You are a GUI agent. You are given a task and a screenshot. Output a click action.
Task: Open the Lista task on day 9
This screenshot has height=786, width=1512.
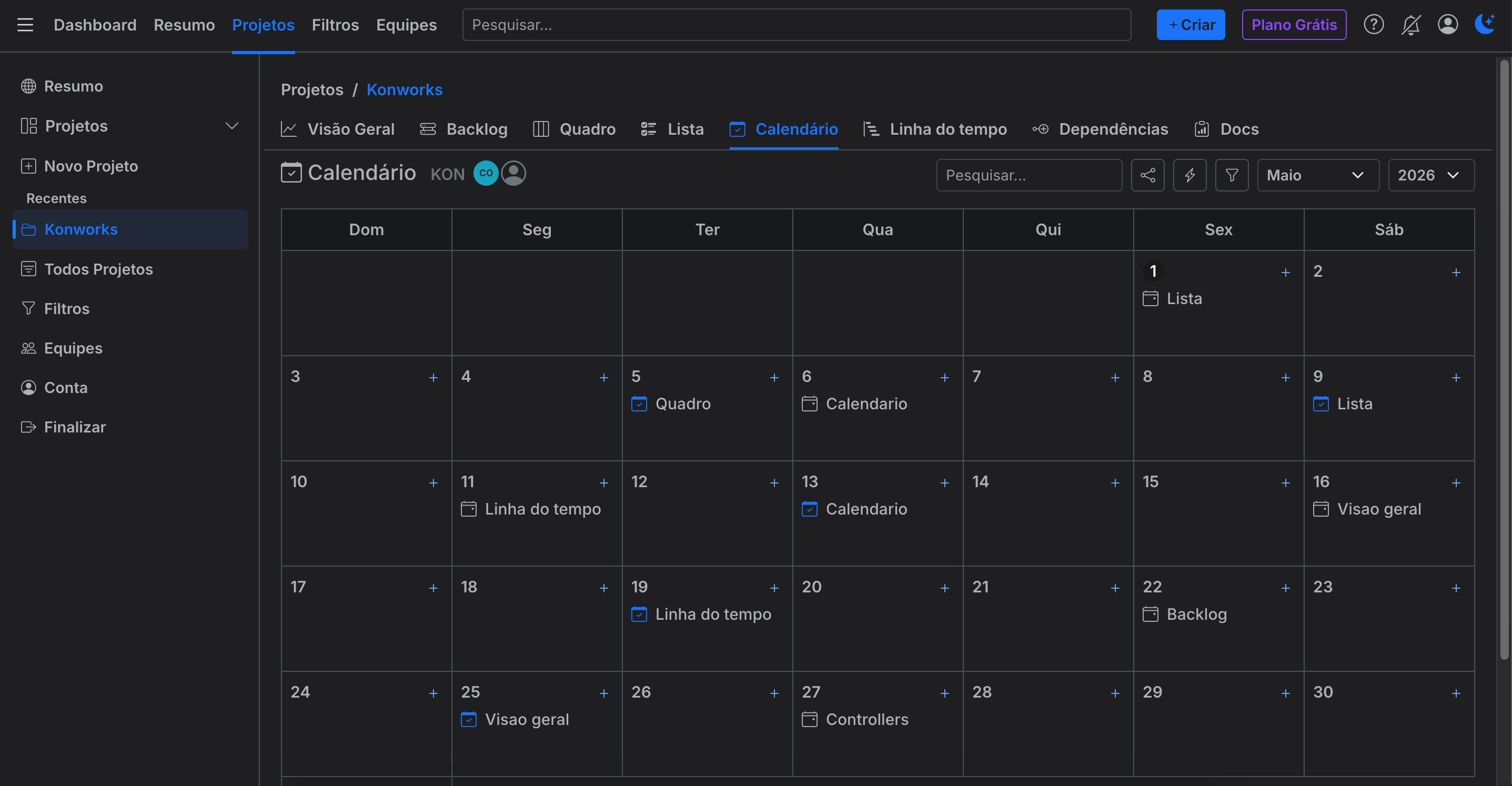click(x=1343, y=404)
